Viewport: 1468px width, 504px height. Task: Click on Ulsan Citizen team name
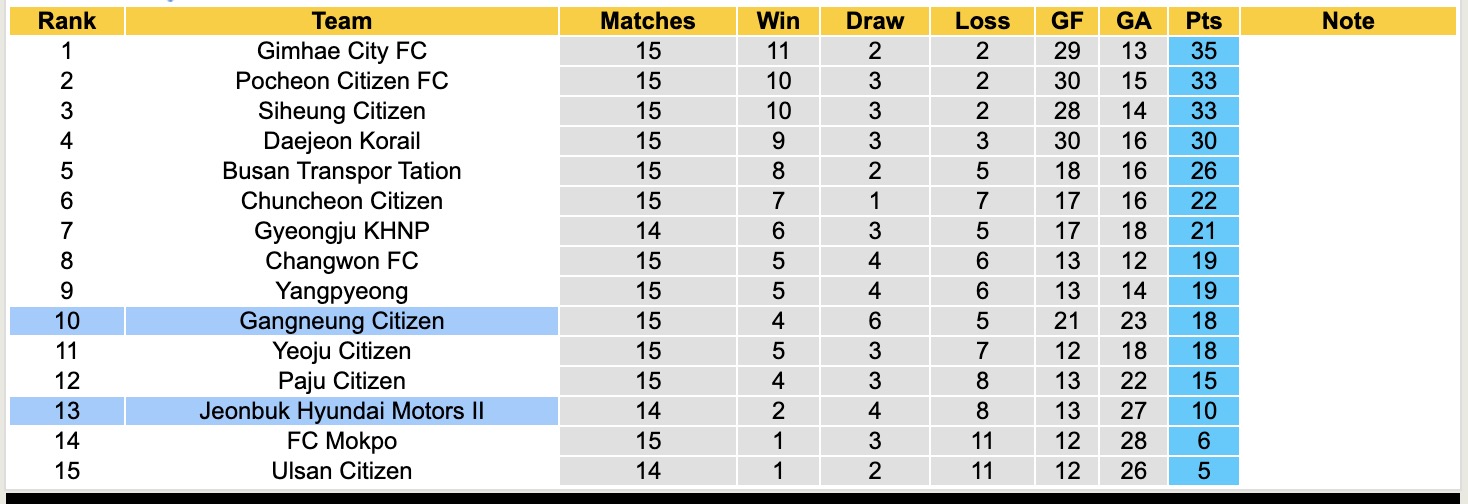(x=341, y=471)
